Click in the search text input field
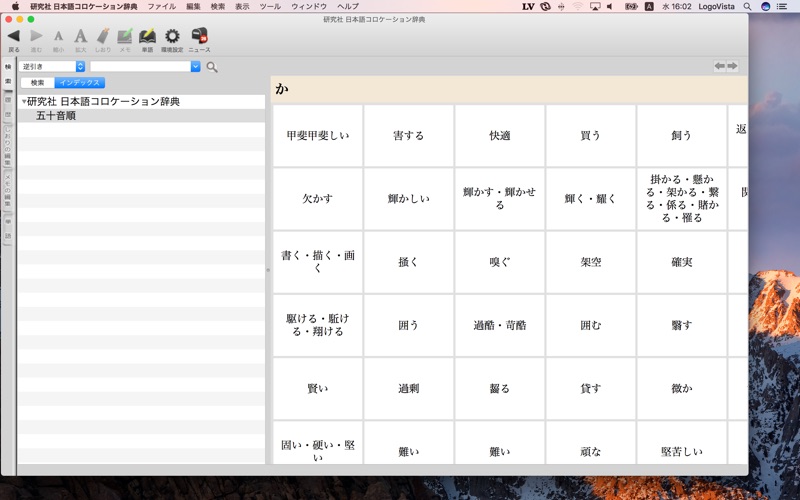The image size is (800, 500). (140, 67)
